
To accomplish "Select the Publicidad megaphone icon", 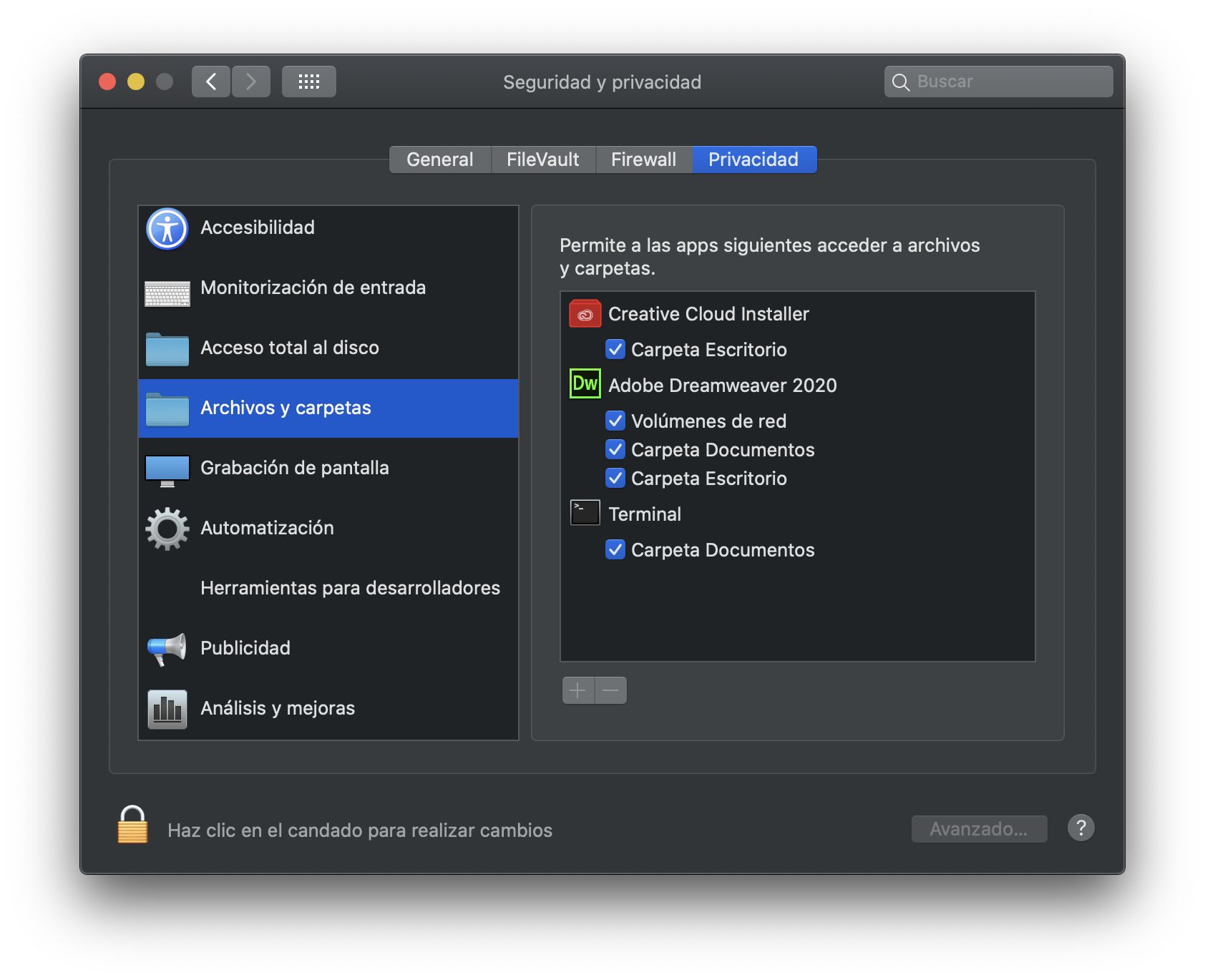I will click(167, 648).
